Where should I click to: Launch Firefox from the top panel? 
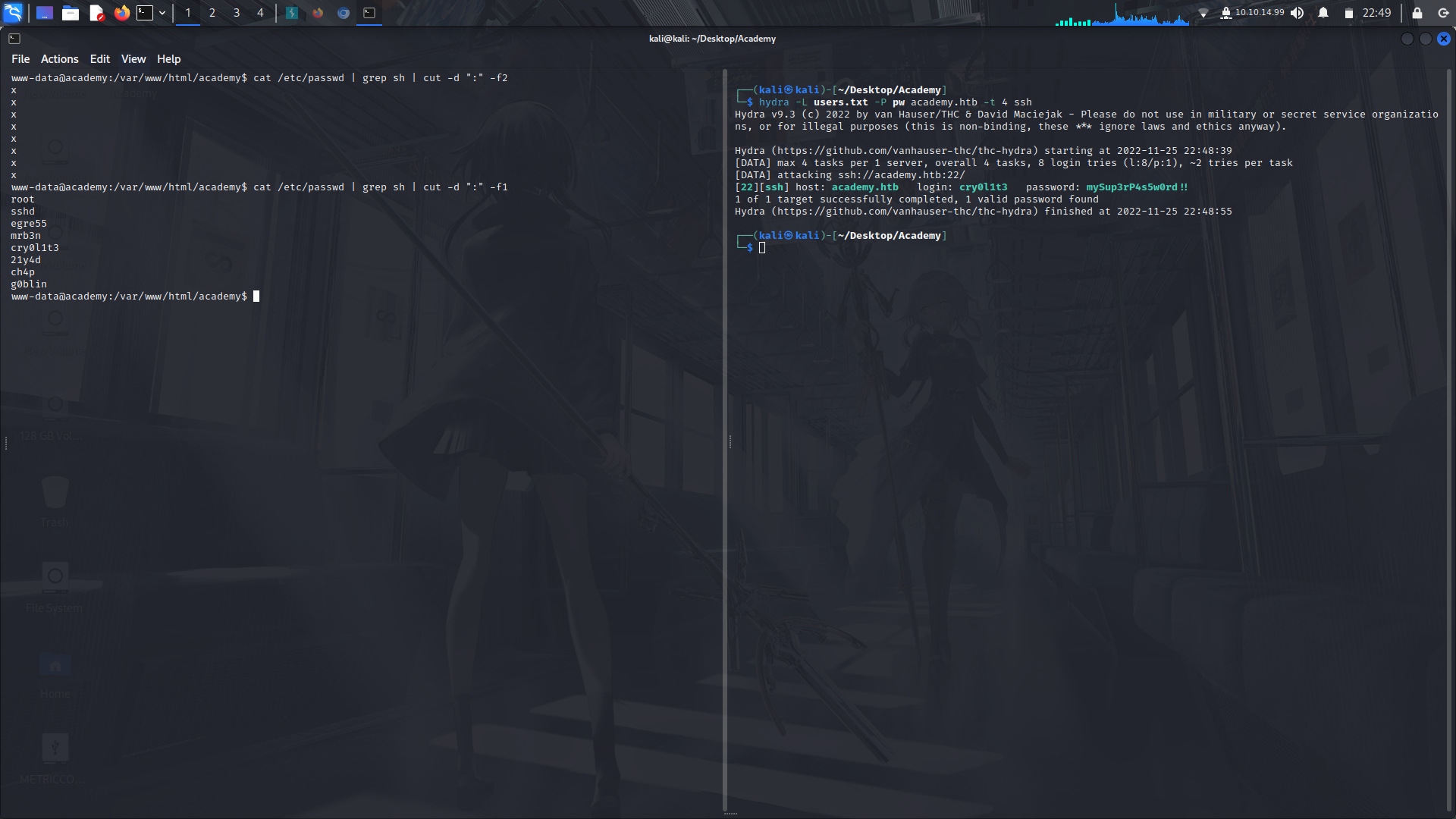pyautogui.click(x=121, y=13)
